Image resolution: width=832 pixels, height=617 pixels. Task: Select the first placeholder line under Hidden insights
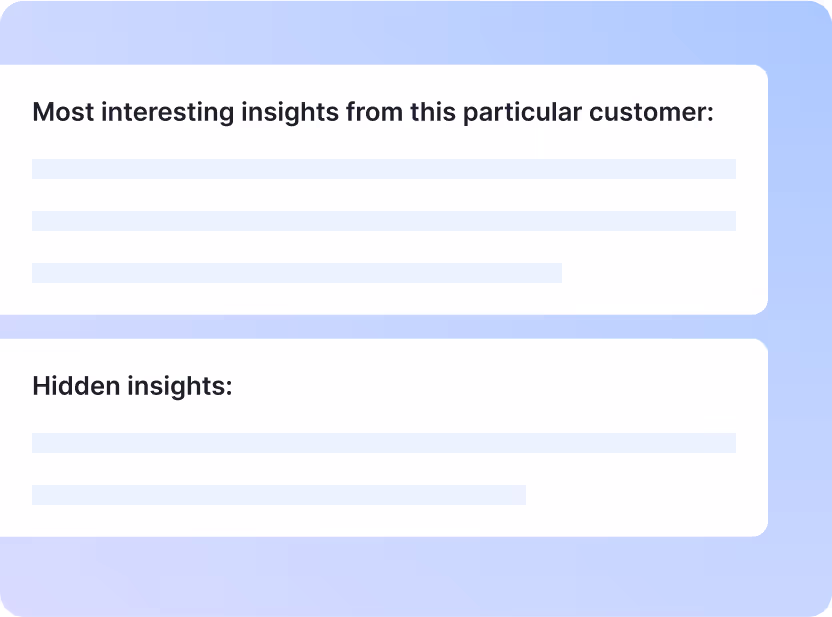384,443
